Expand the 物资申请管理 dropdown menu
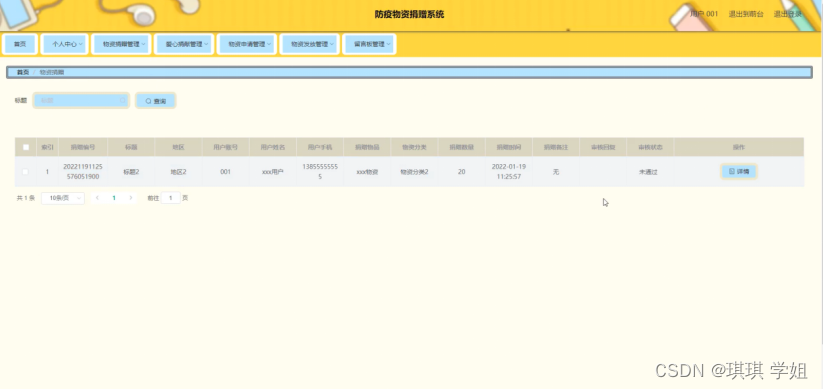 tap(247, 45)
